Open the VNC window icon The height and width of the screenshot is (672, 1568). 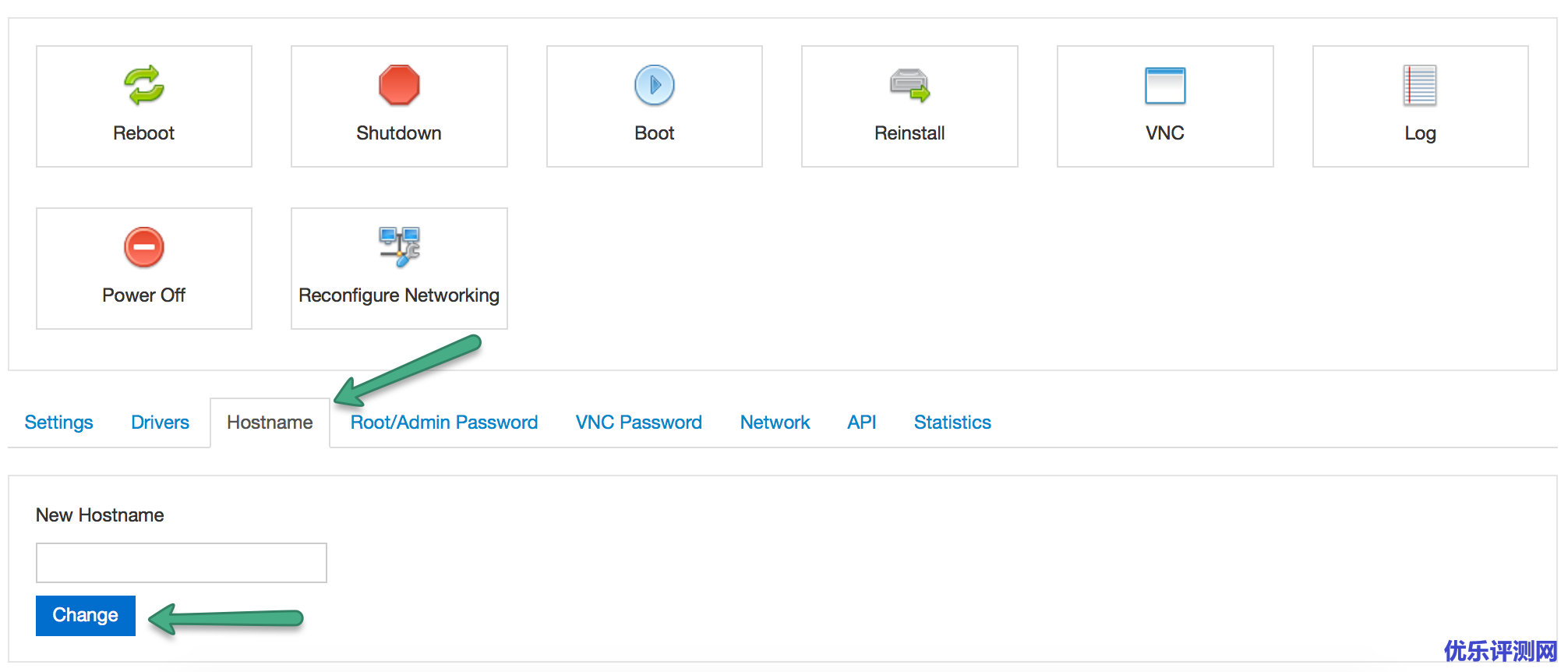1165,85
